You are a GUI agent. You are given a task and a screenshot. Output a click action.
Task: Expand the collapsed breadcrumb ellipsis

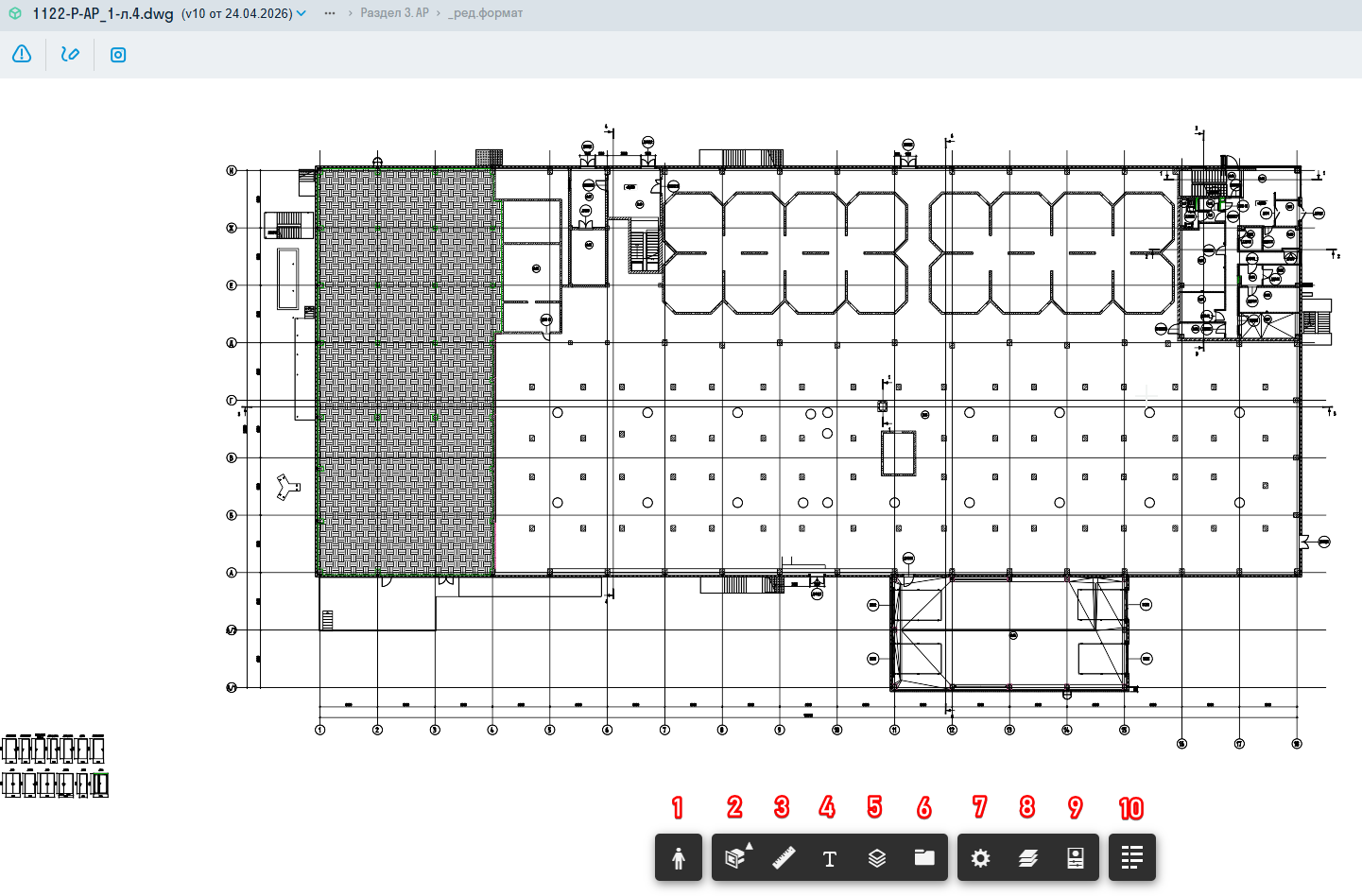click(329, 13)
